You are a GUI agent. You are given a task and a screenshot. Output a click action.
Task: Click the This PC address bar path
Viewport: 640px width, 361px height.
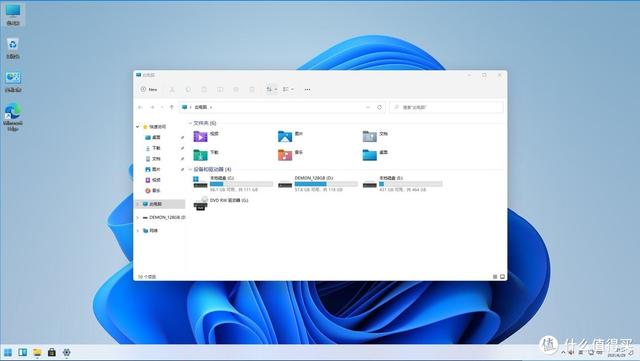pyautogui.click(x=200, y=107)
